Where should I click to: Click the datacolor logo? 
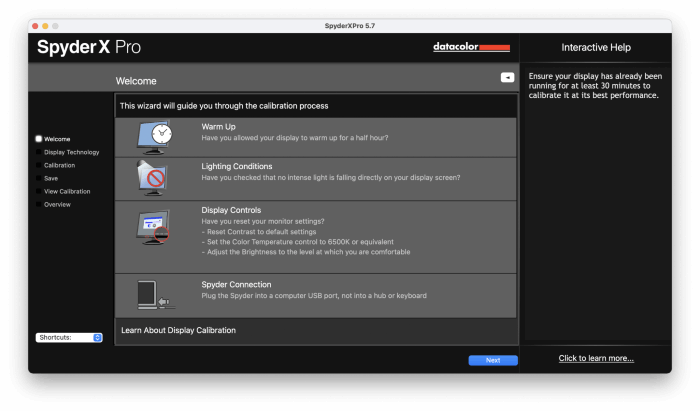[471, 47]
